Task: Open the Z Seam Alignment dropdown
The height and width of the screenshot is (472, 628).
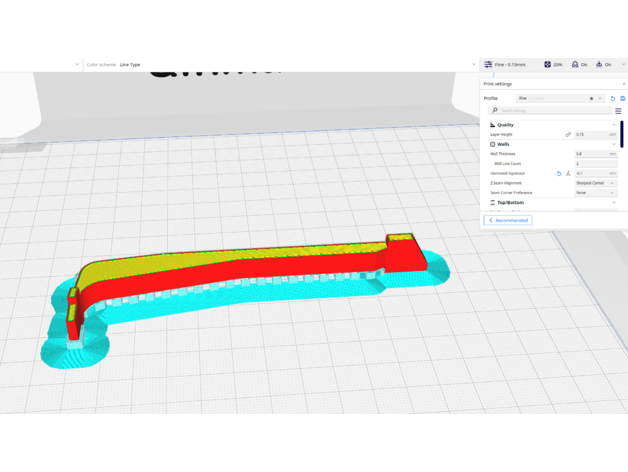Action: click(595, 183)
